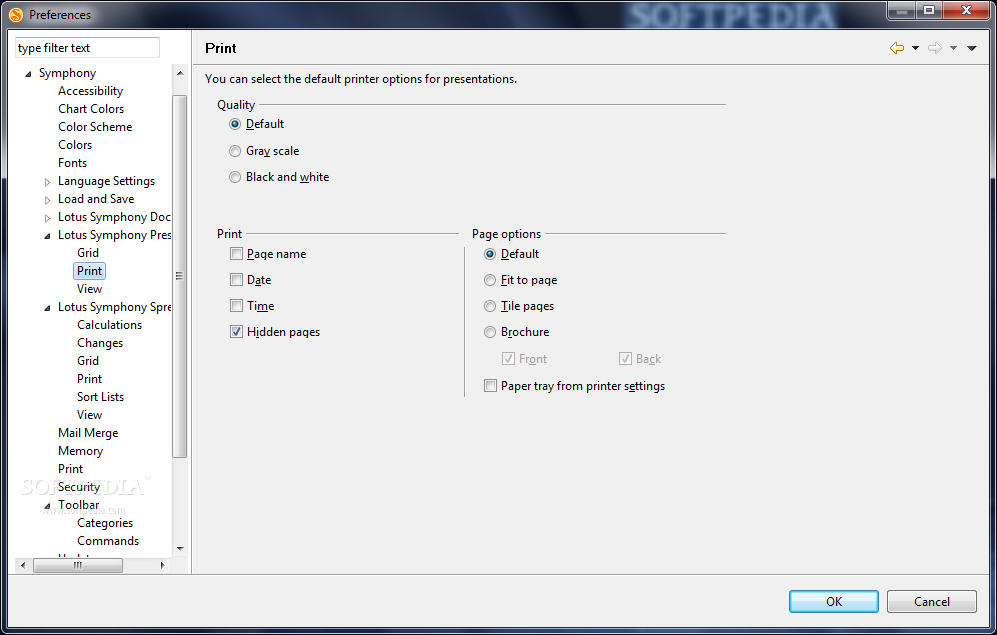Select Fit to page option

click(490, 280)
